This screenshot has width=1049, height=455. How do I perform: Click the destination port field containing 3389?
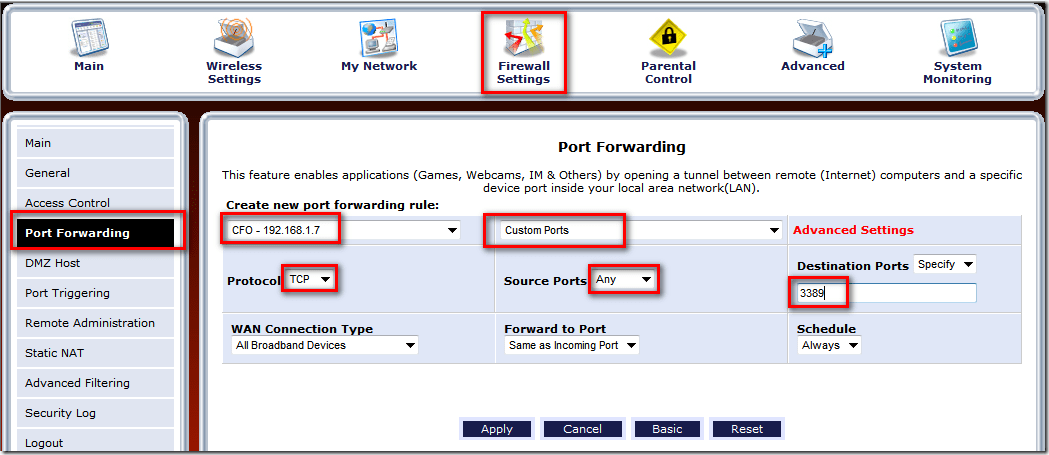pos(885,293)
